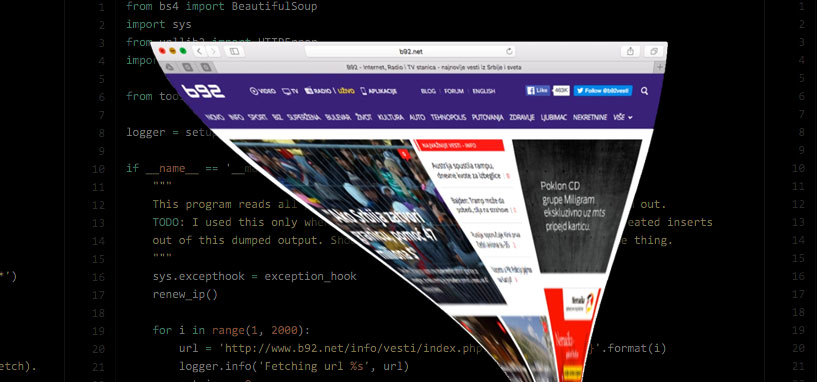Click the Safari back arrow button
The width and height of the screenshot is (817, 382).
tap(200, 51)
